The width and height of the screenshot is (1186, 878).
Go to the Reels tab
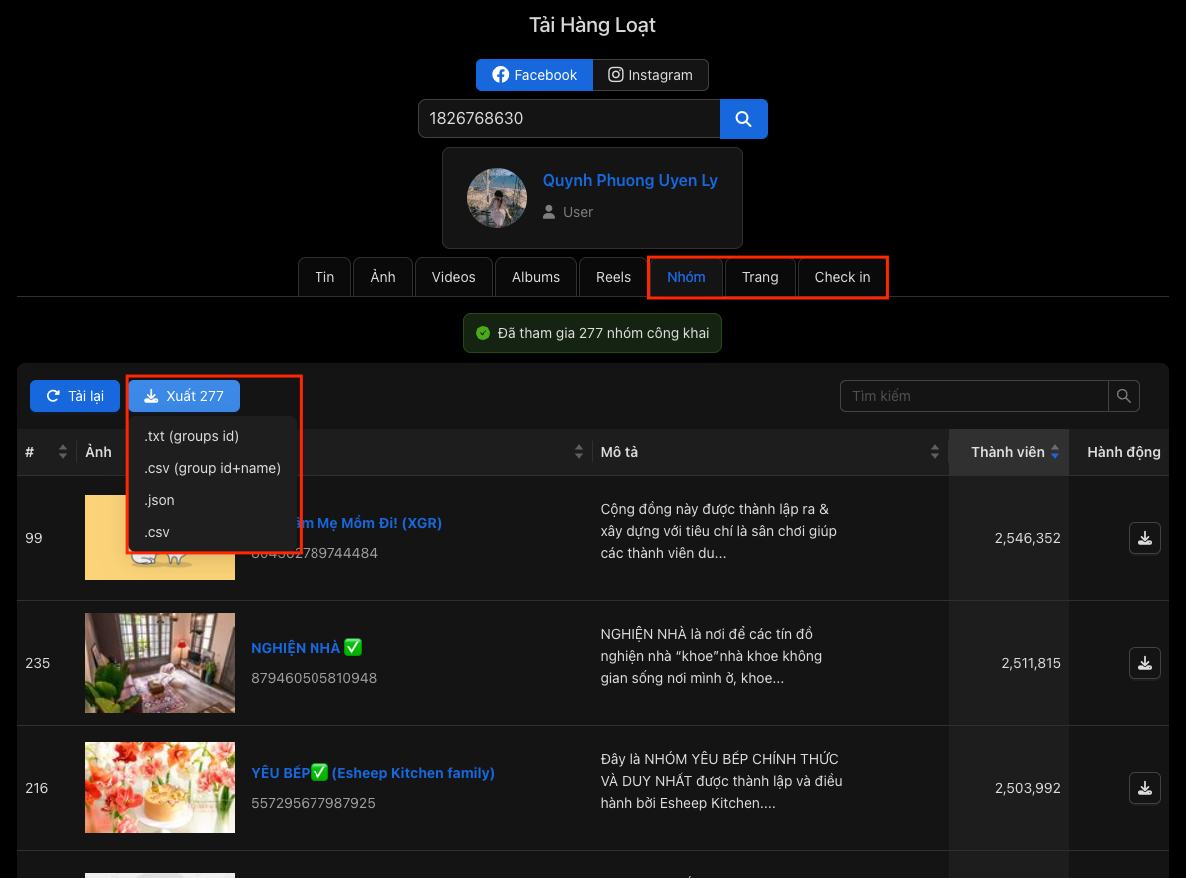pos(613,277)
